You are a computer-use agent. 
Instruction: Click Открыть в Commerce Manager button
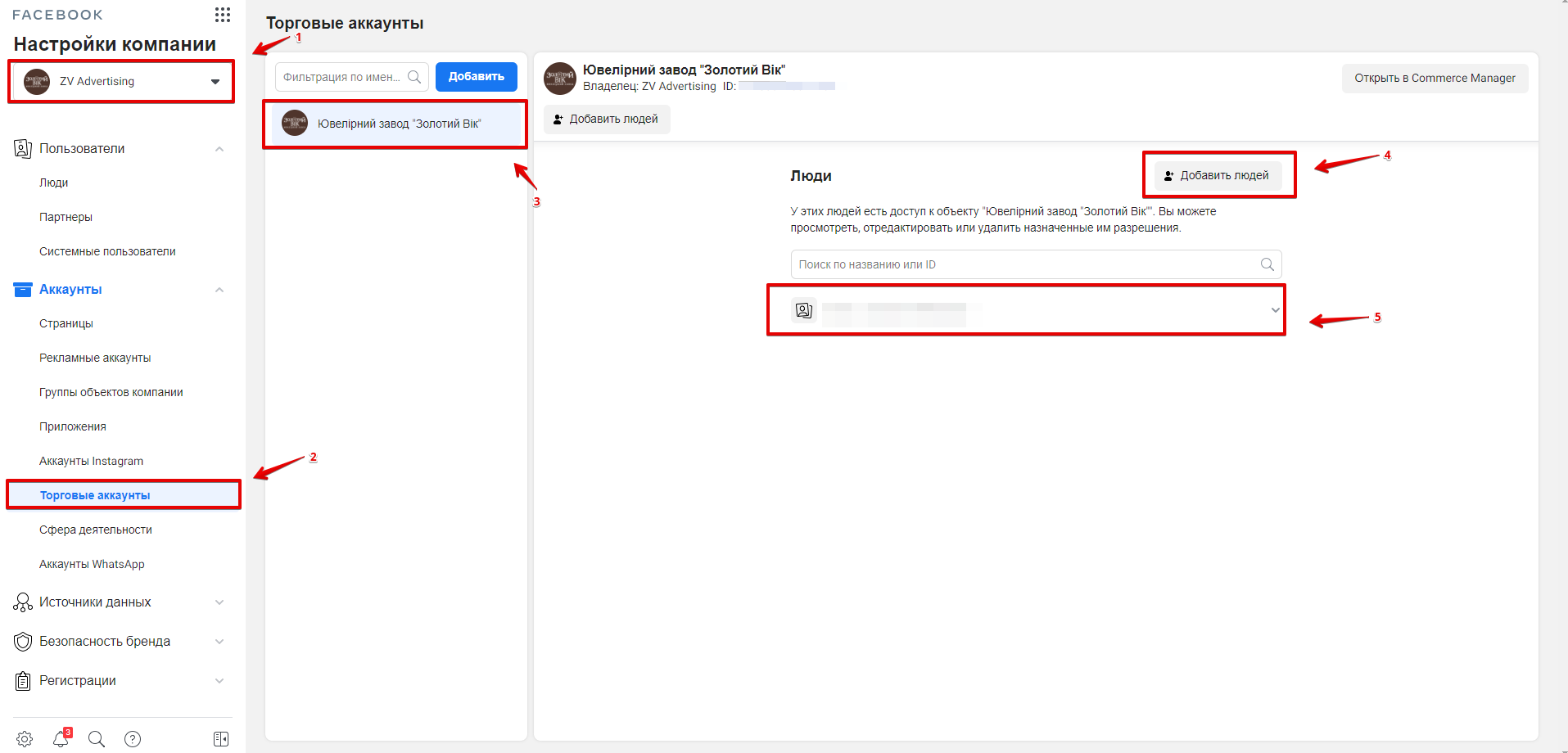tap(1434, 79)
